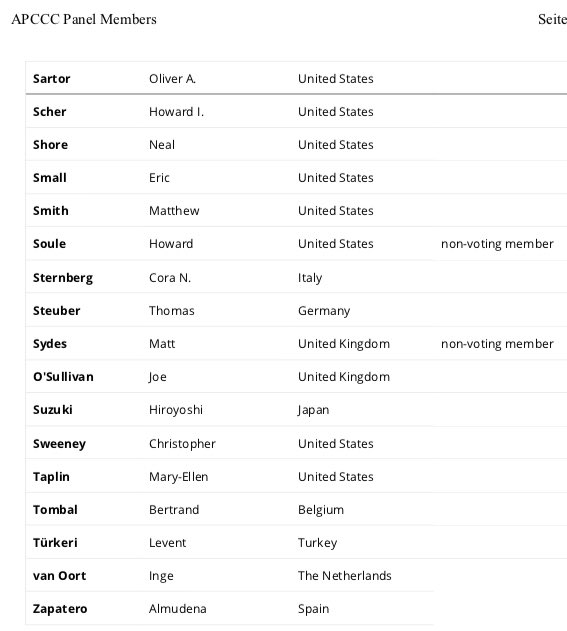
Task: Click the name Howard I.
Action: pyautogui.click(x=176, y=111)
